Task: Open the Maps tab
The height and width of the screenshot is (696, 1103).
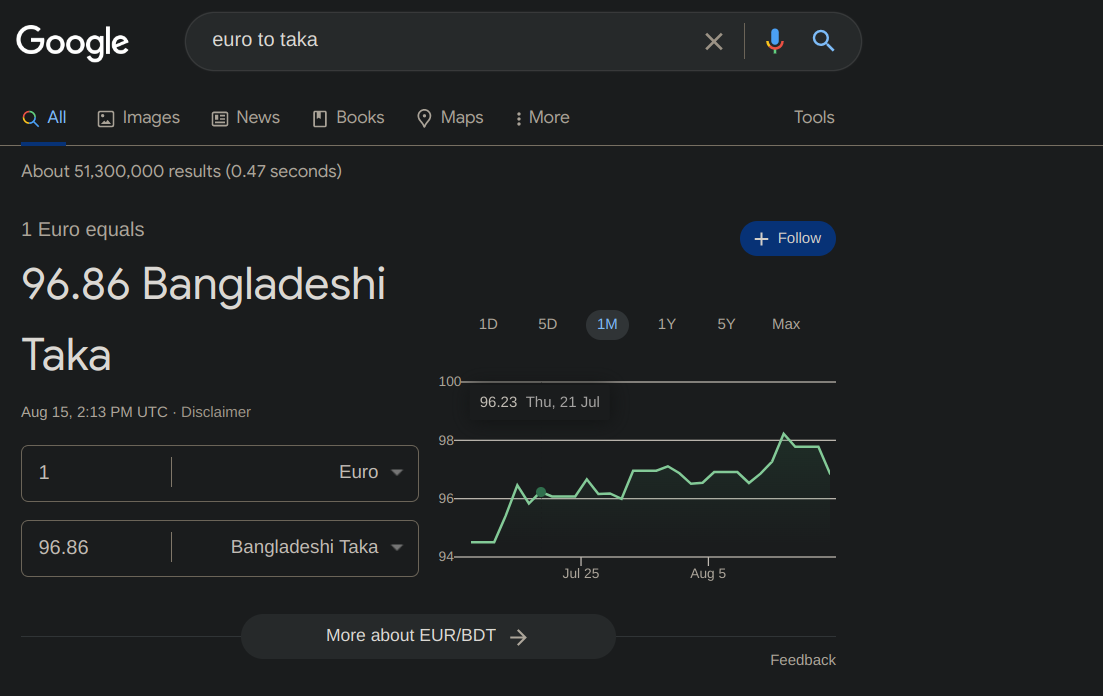Action: 450,118
